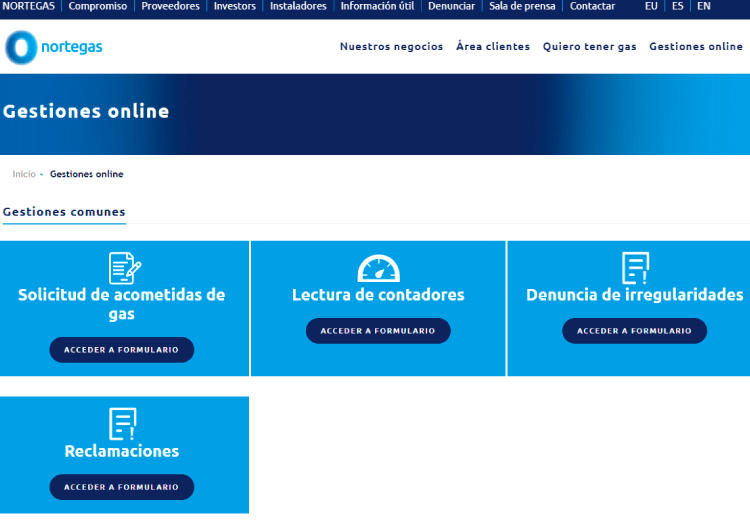This screenshot has width=750, height=522.
Task: Open the Instaladores section
Action: 298,6
